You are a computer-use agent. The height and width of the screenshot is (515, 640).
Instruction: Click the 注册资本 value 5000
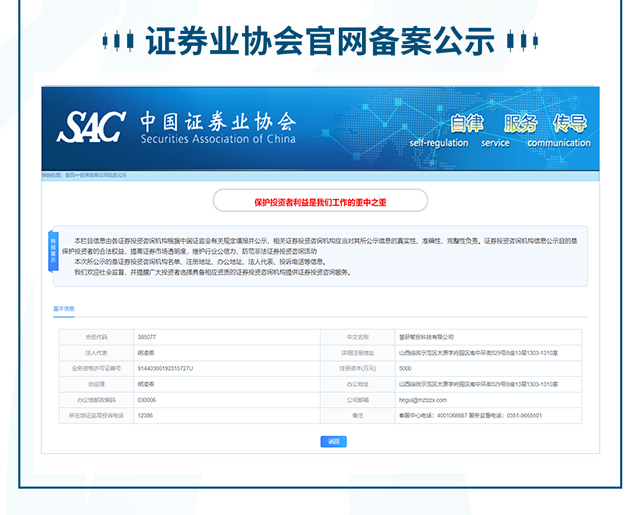(405, 368)
